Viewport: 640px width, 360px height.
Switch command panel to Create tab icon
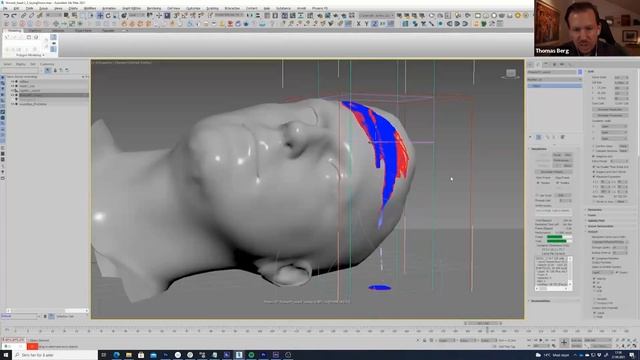click(x=531, y=64)
